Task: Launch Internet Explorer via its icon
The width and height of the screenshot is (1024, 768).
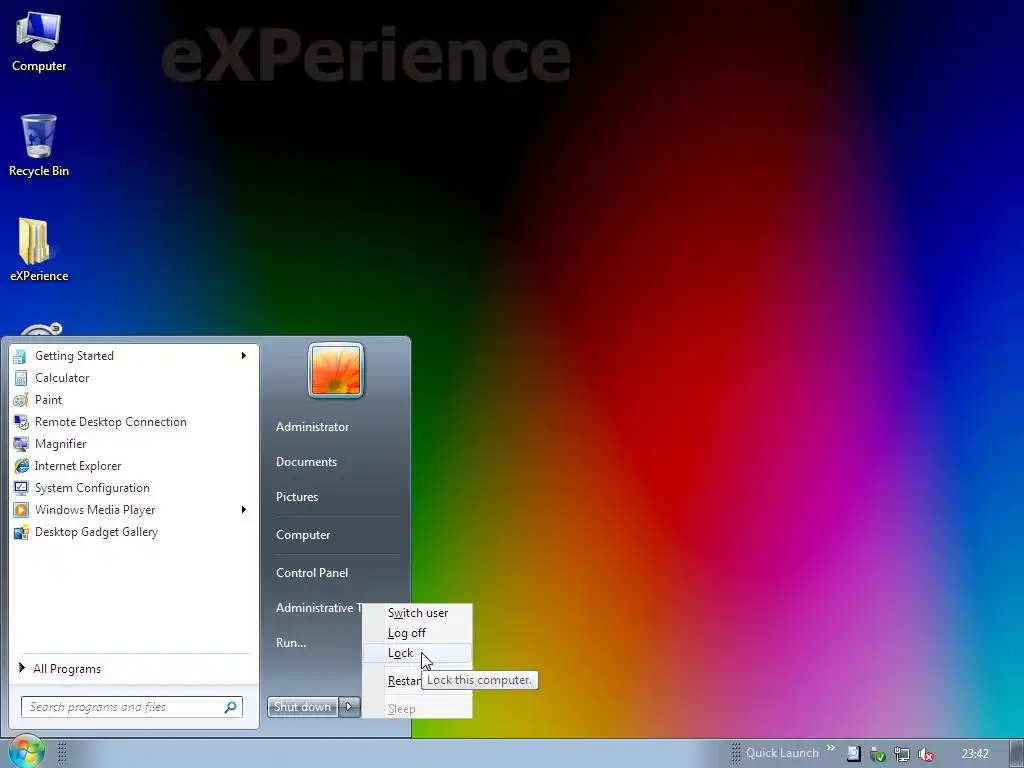Action: click(x=20, y=466)
